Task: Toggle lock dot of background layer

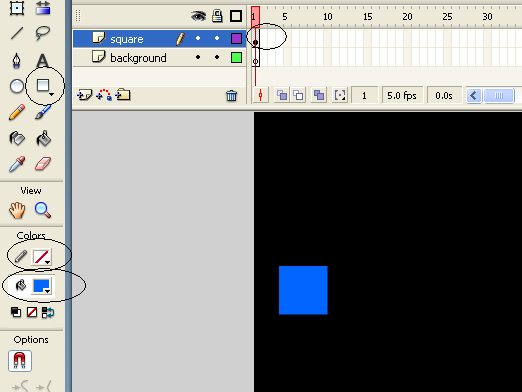Action: (217, 57)
